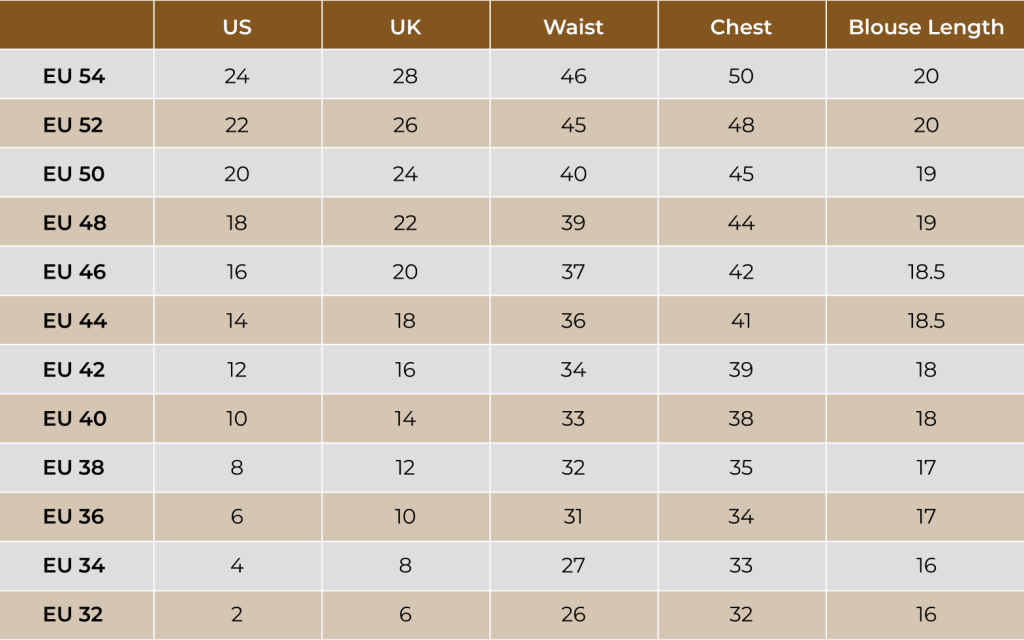Select the EU 54 row label
1024x640 pixels.
point(74,76)
